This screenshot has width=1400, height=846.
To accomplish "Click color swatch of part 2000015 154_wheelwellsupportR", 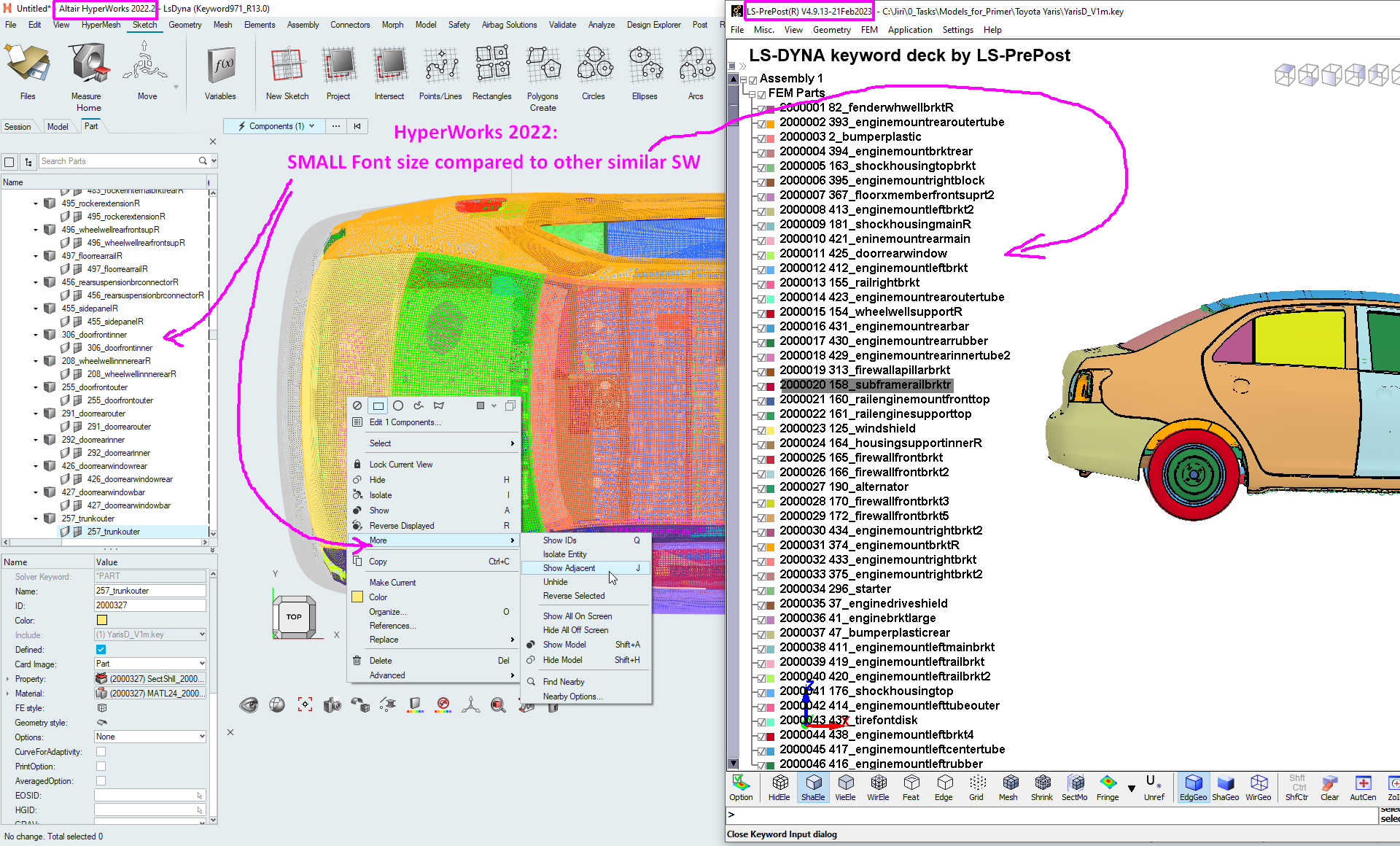I will [x=770, y=314].
